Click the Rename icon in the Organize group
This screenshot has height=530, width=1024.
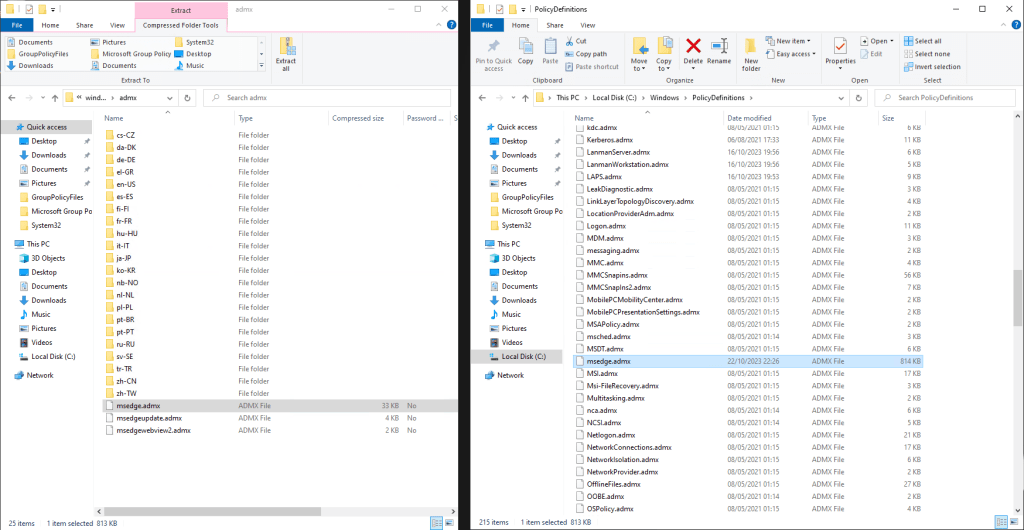tap(718, 51)
